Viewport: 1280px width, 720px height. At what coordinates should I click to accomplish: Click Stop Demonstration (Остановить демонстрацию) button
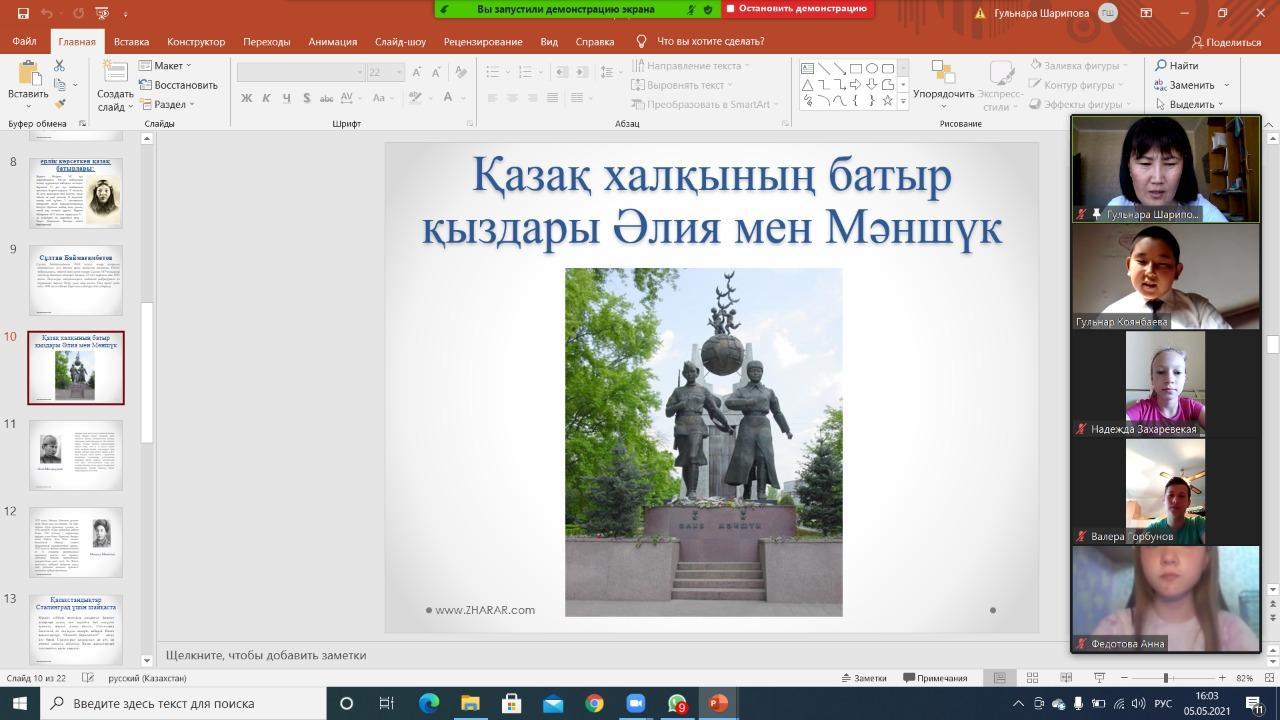pyautogui.click(x=797, y=9)
